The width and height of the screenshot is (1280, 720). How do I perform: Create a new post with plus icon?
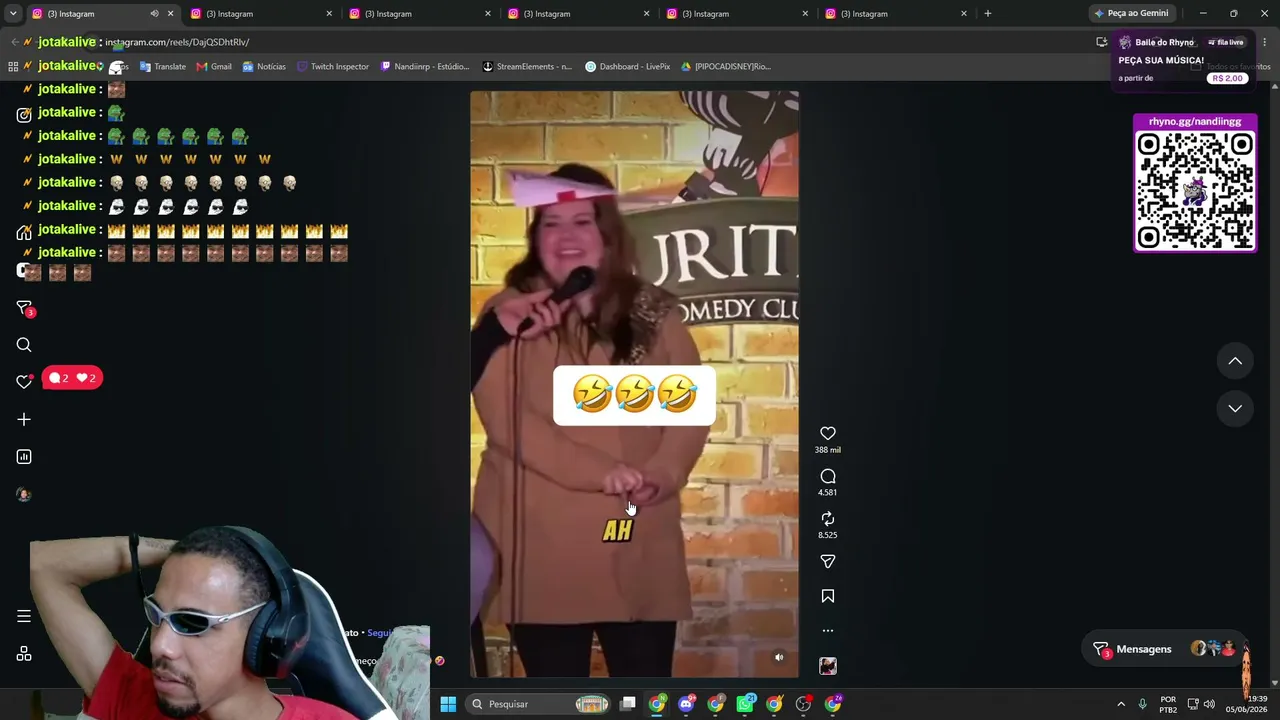click(x=24, y=419)
